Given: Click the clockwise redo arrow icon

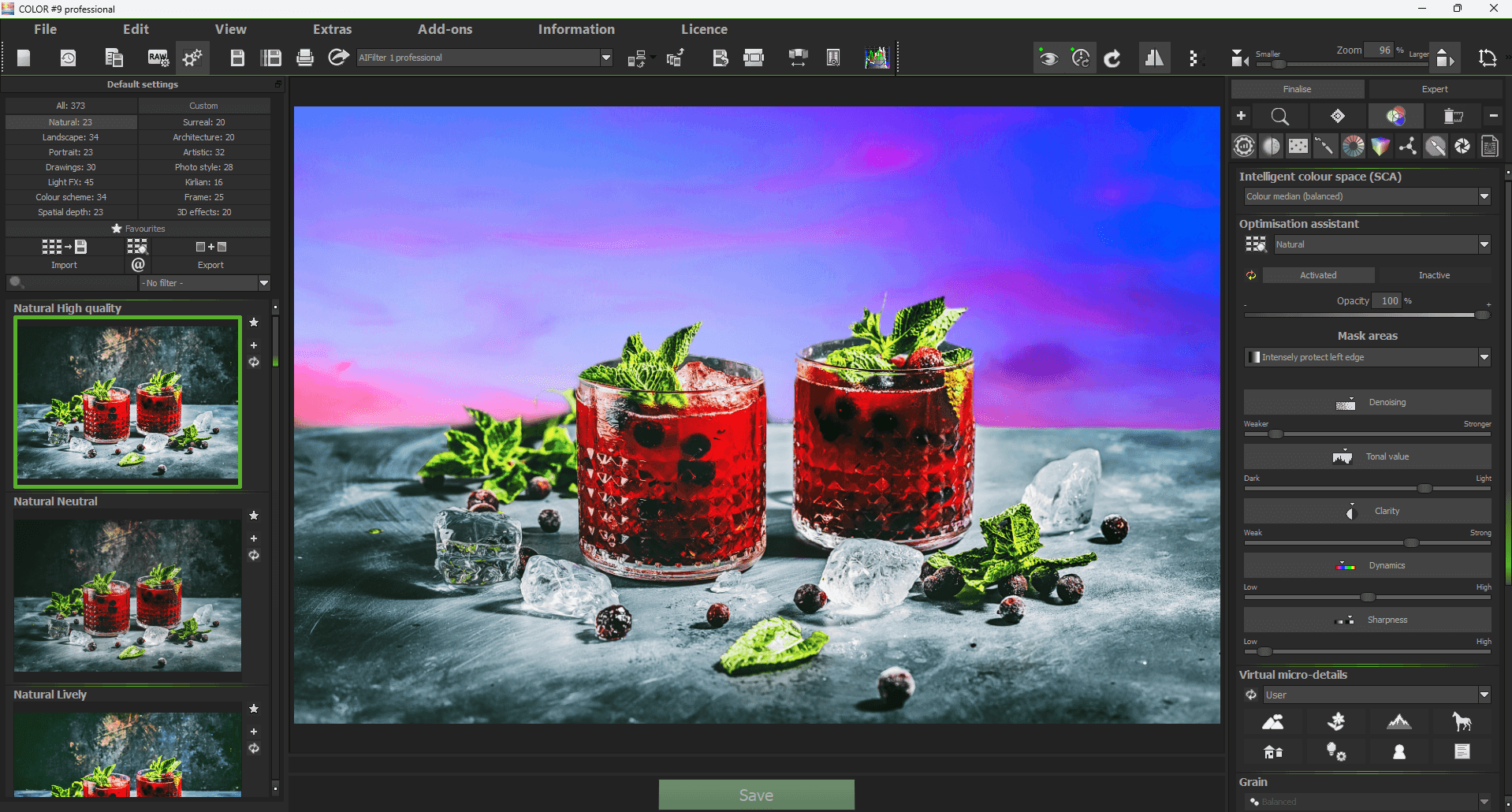Looking at the screenshot, I should tap(1112, 58).
